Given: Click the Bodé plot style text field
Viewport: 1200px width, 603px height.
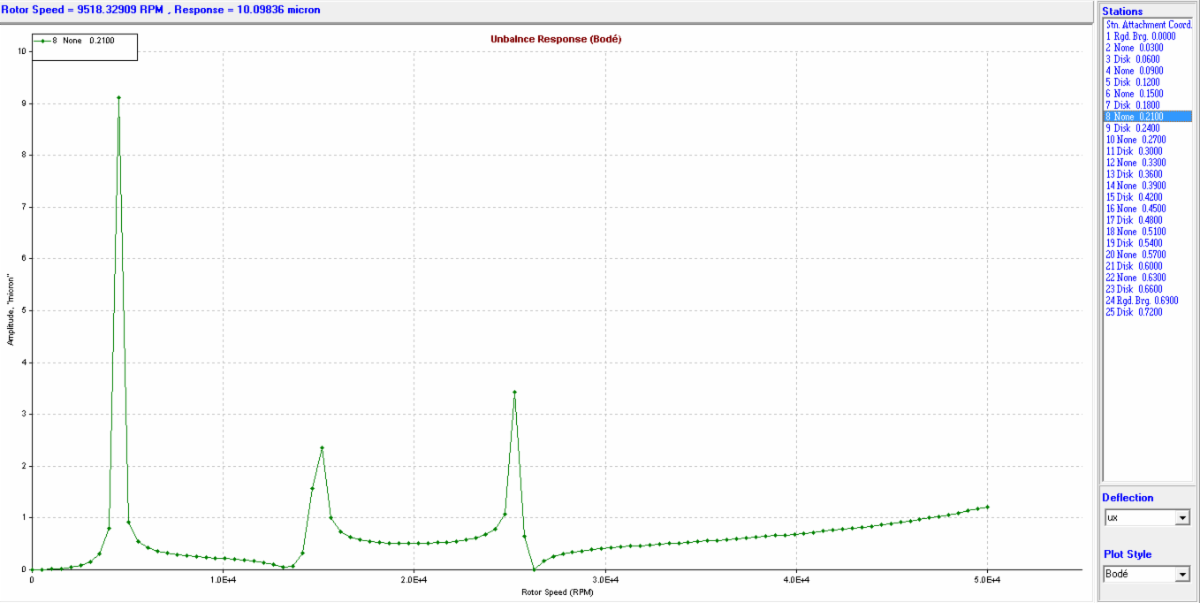Looking at the screenshot, I should (1138, 574).
